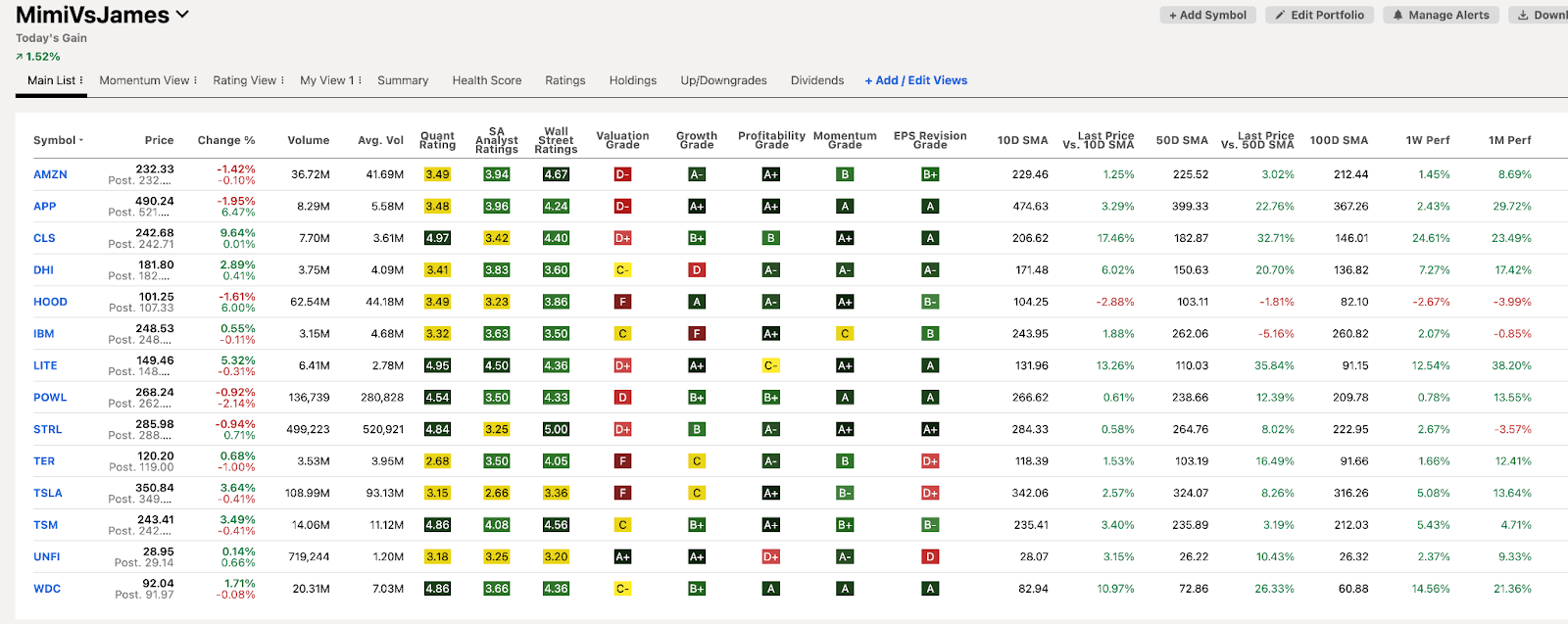This screenshot has width=1568, height=624.
Task: Open the Up/Downgrades tab
Action: pos(724,80)
